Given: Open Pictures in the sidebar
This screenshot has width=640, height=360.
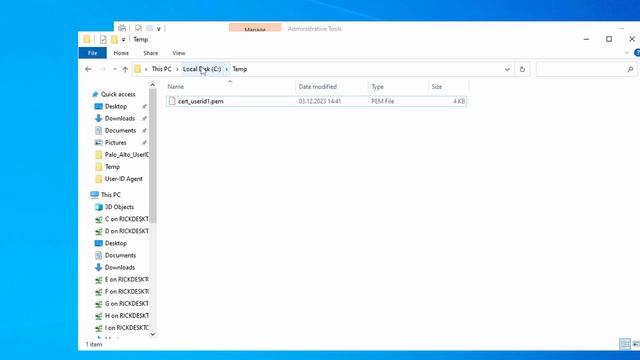Looking at the screenshot, I should tap(116, 142).
